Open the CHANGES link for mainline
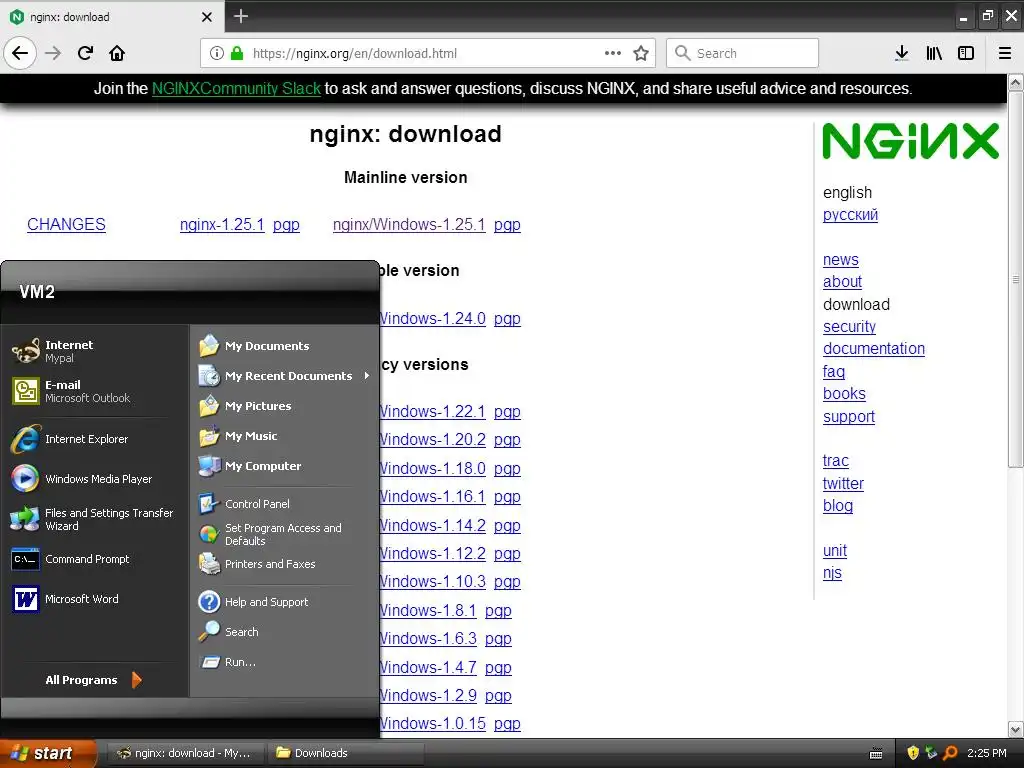Image resolution: width=1024 pixels, height=768 pixels. pos(66,224)
